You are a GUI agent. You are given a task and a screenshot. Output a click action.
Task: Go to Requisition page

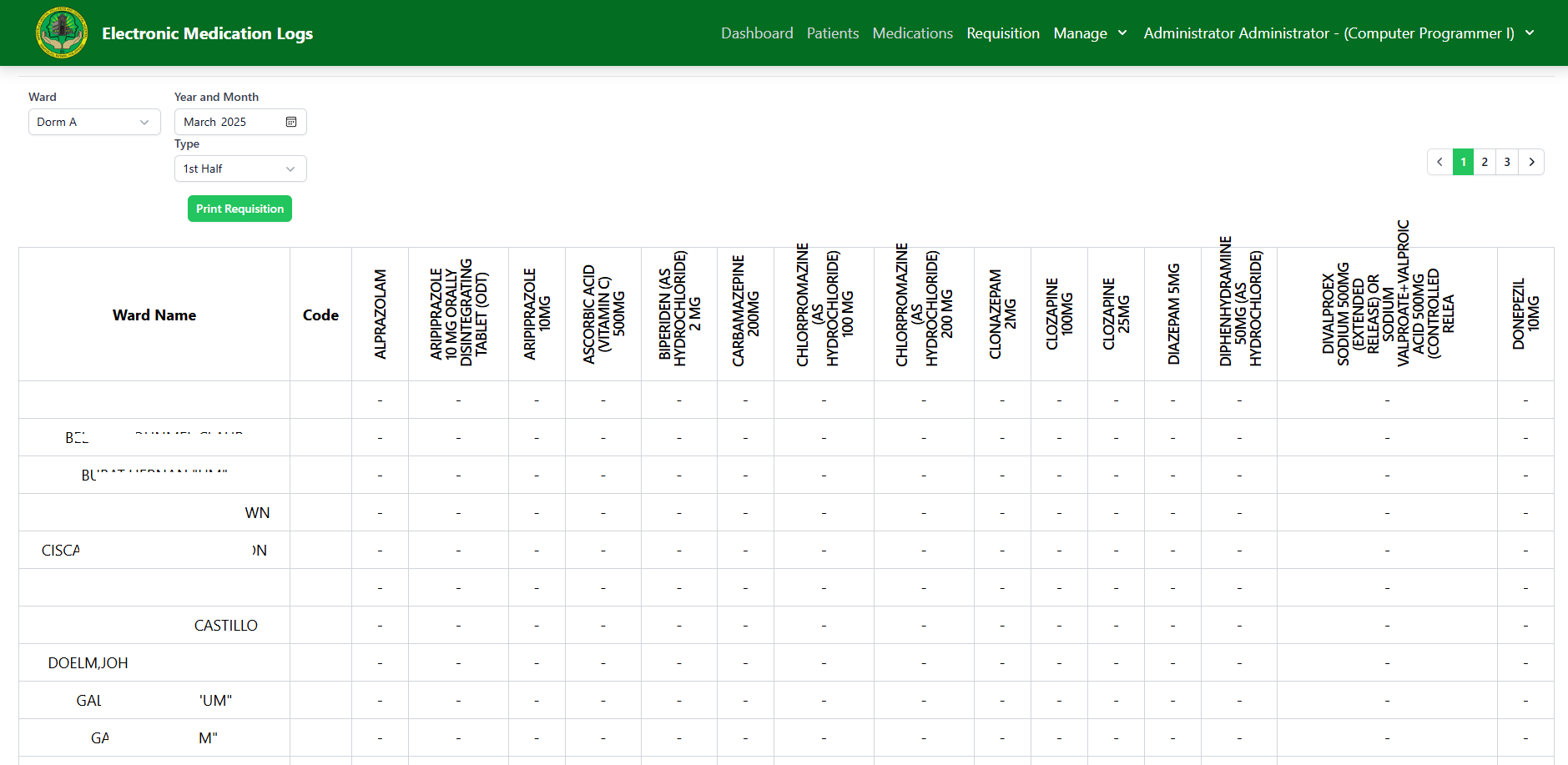1003,33
